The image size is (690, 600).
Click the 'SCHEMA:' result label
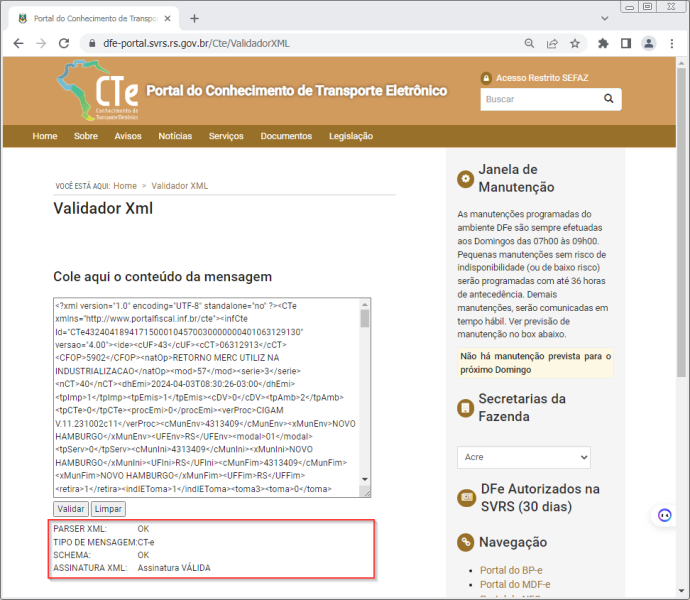coord(72,555)
